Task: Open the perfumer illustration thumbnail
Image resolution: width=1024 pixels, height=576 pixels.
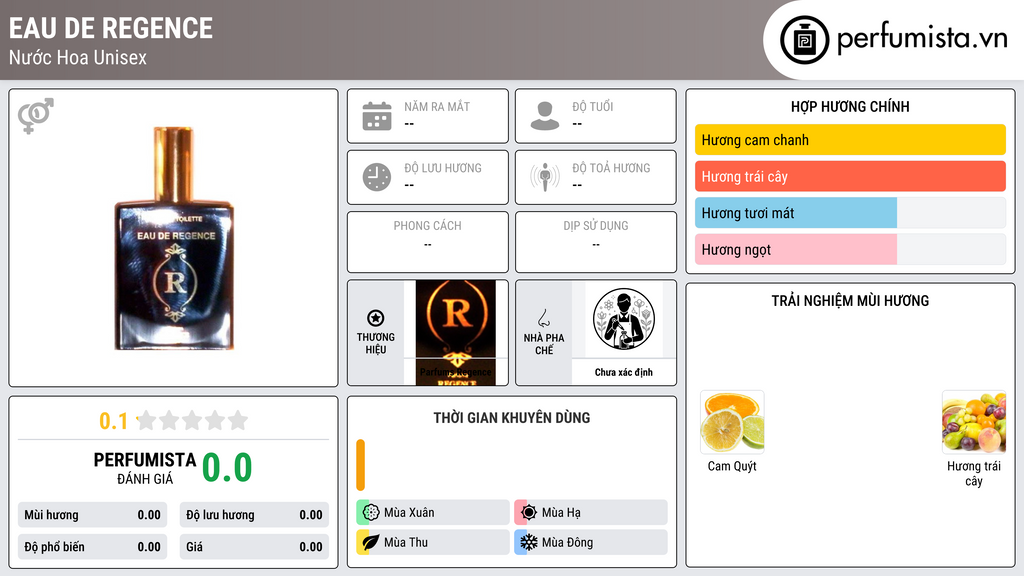Action: (x=624, y=319)
